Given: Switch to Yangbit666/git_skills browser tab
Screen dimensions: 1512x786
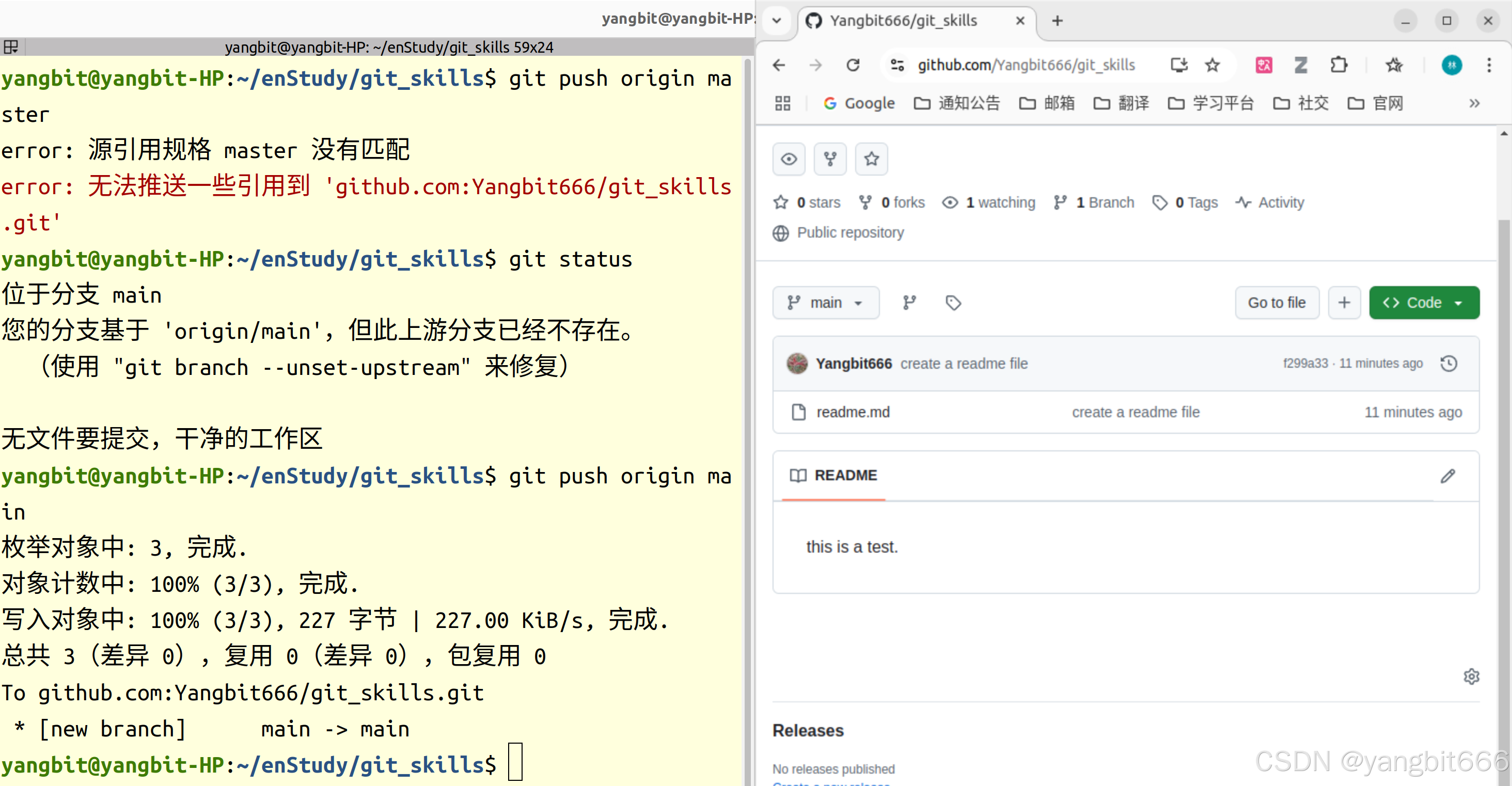Looking at the screenshot, I should coord(904,21).
